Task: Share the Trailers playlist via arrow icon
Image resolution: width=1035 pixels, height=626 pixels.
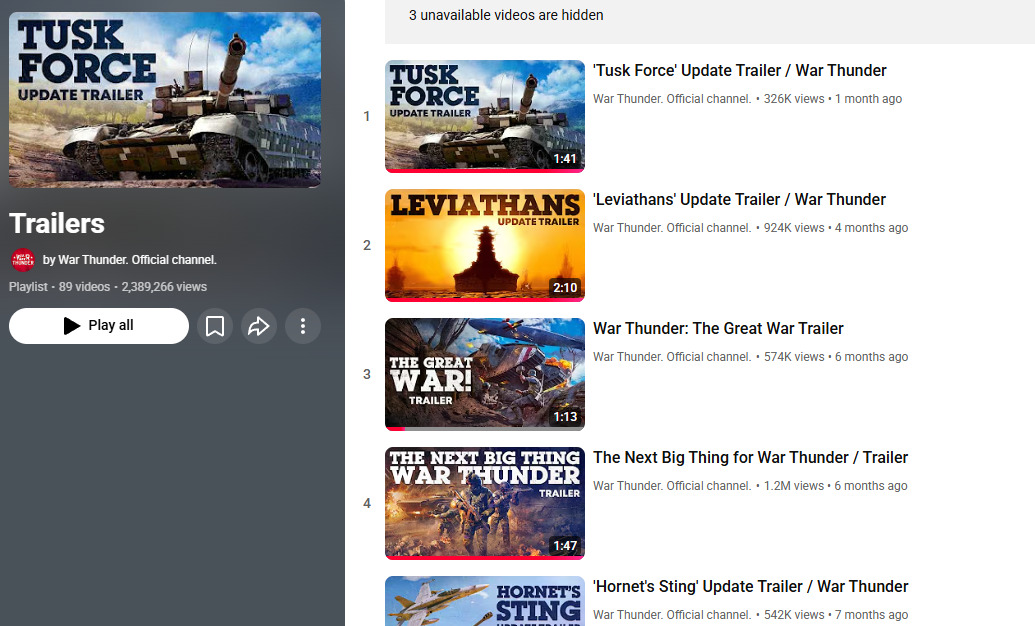Action: pyautogui.click(x=259, y=326)
